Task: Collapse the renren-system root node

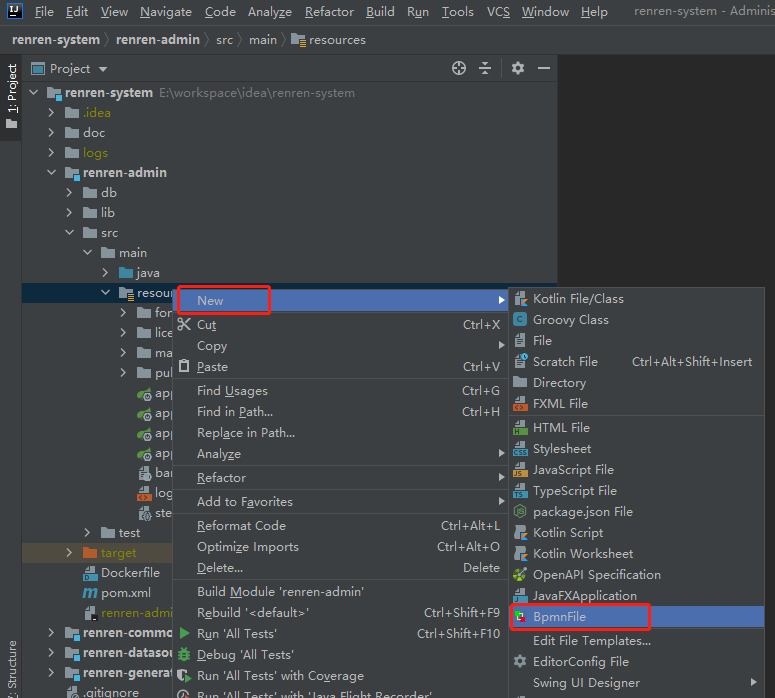Action: (x=34, y=92)
